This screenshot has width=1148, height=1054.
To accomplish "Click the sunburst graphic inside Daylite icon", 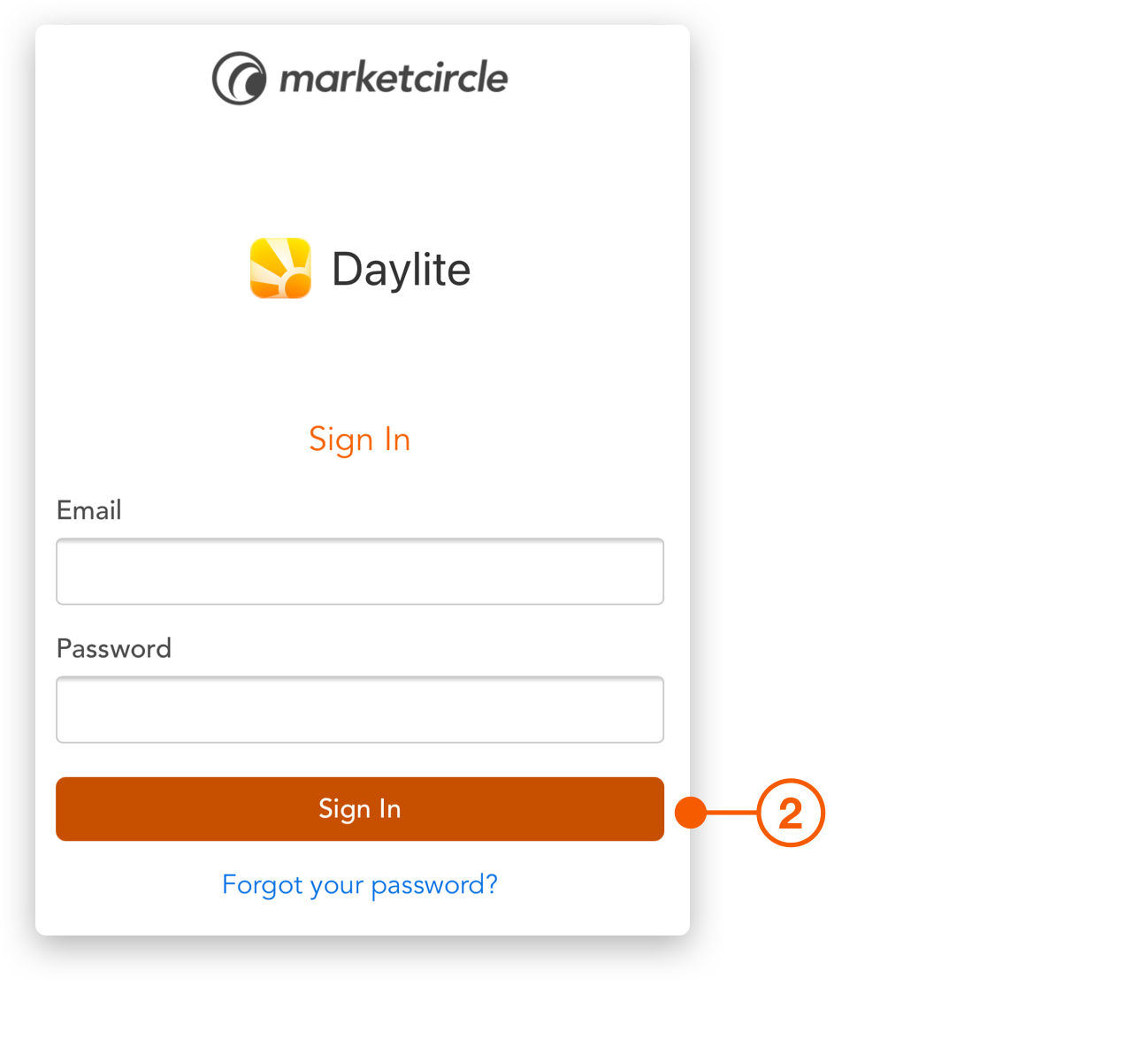I will pyautogui.click(x=280, y=269).
